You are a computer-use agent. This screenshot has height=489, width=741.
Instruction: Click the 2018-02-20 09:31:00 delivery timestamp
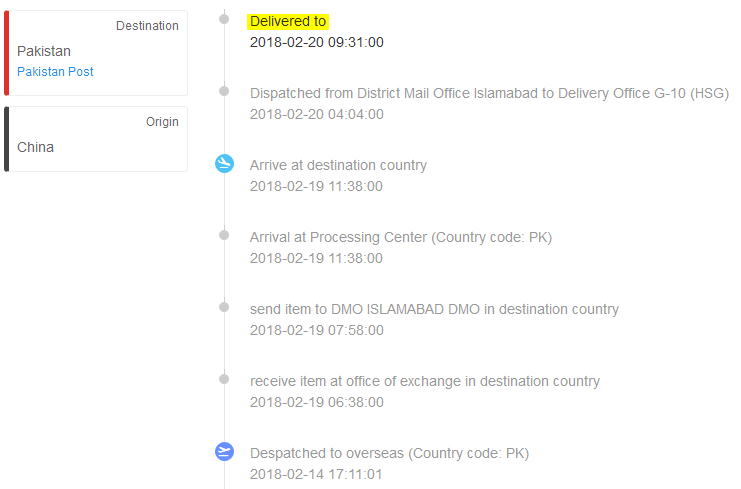click(x=317, y=42)
